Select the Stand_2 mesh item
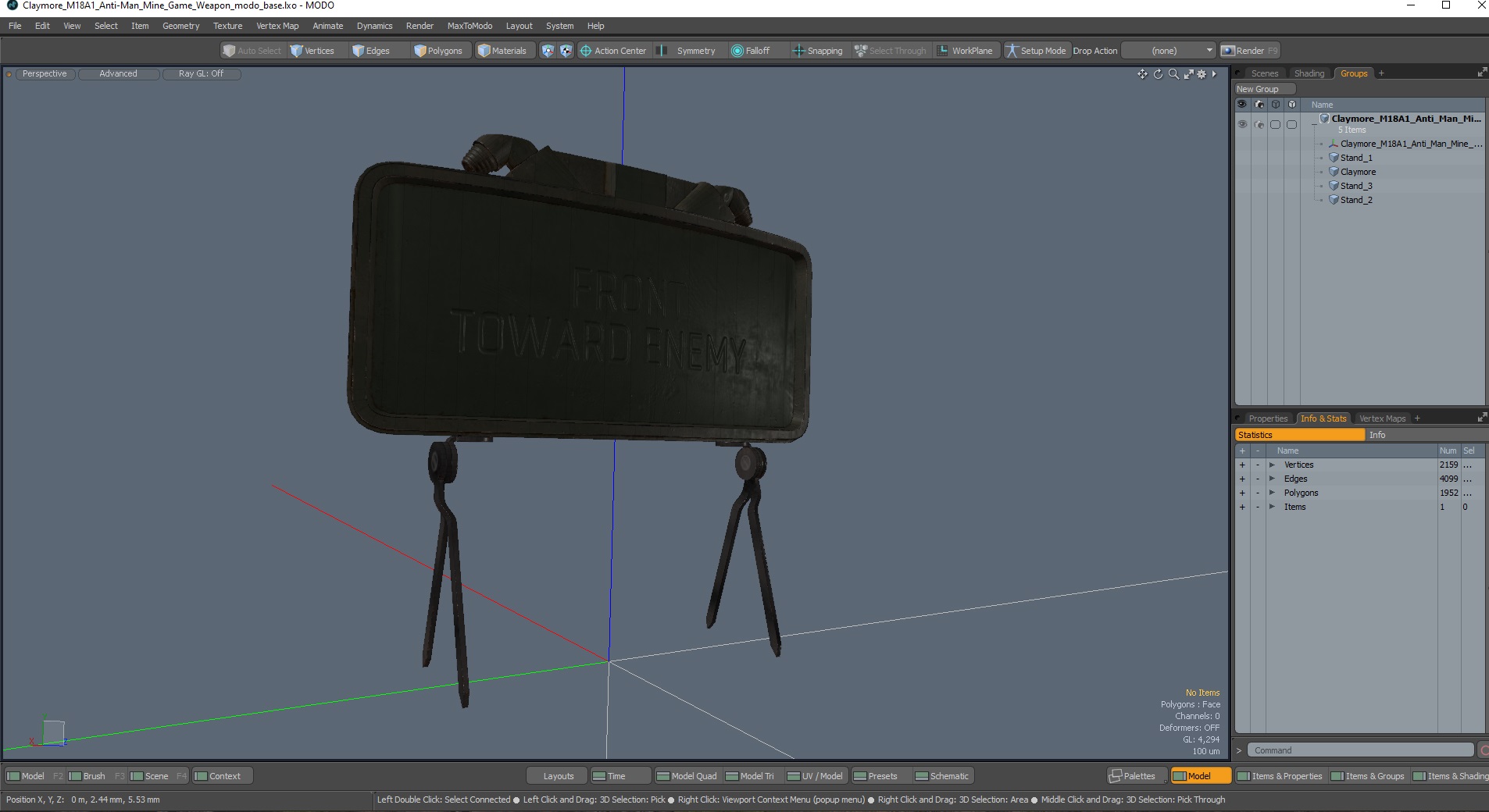The image size is (1489, 812). [1355, 200]
